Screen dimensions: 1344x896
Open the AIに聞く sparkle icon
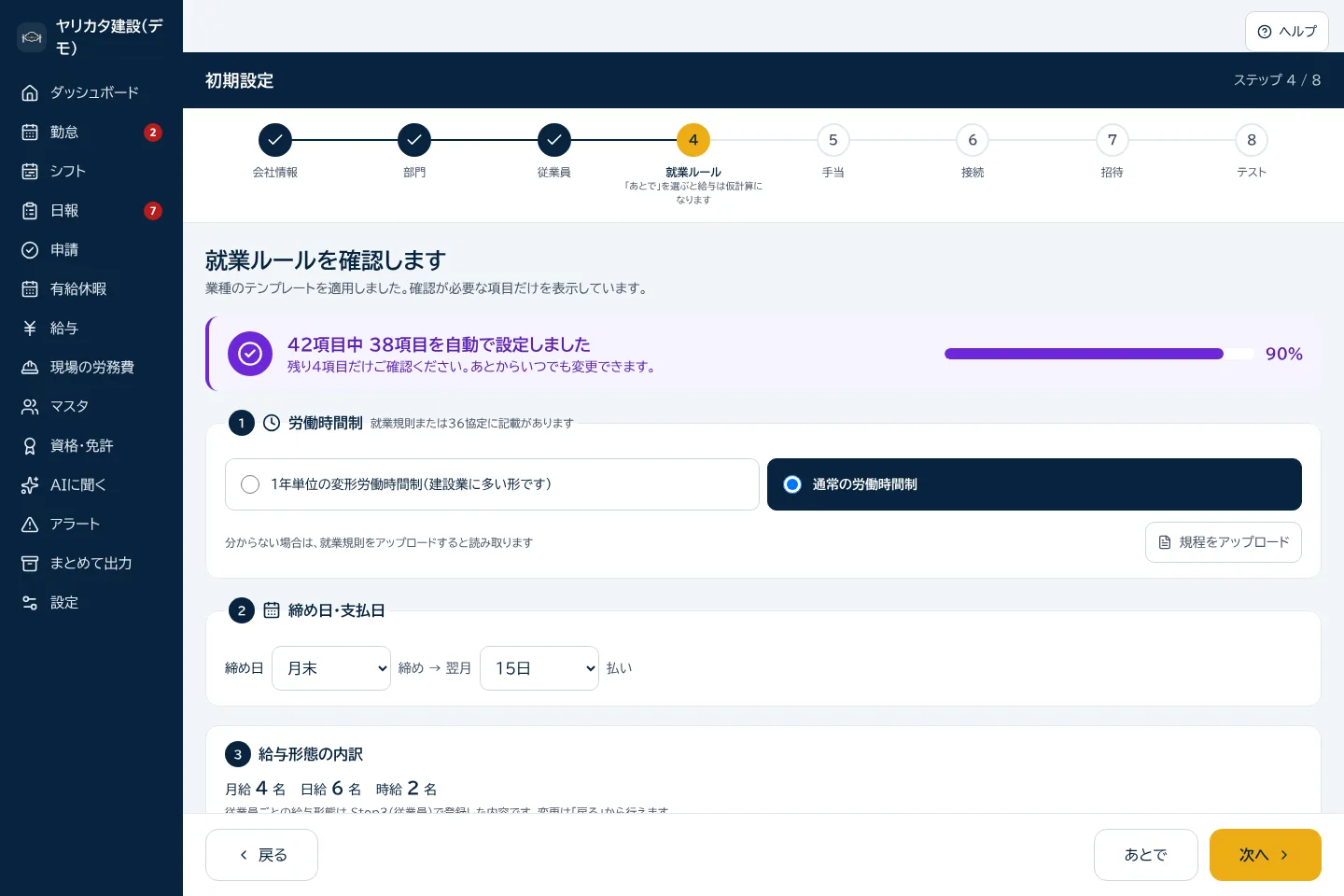point(30,484)
